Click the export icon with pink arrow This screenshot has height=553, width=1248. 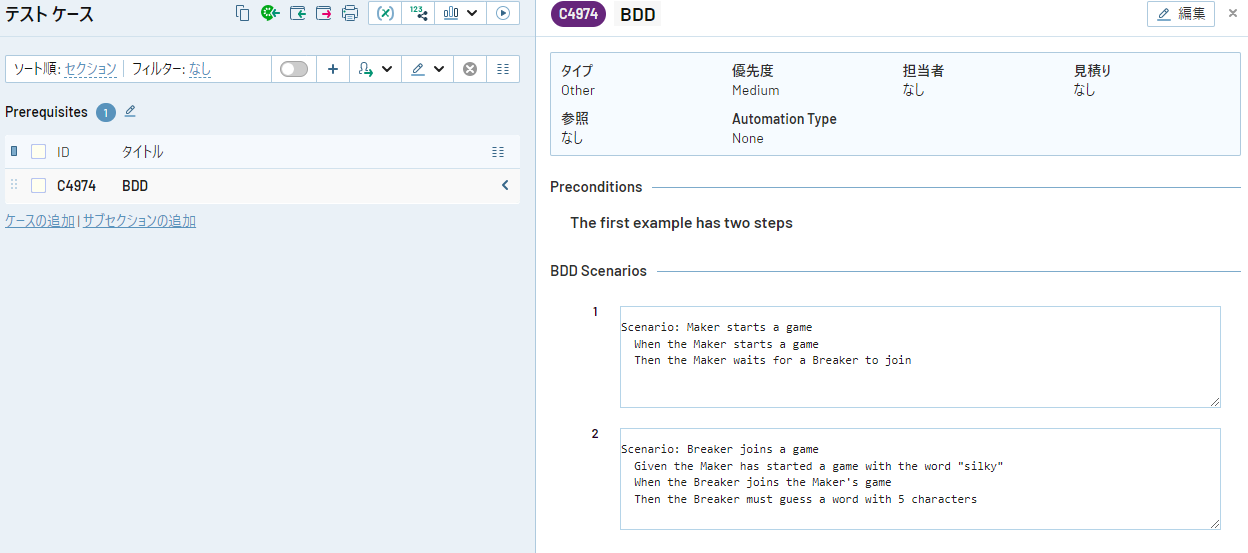(323, 13)
